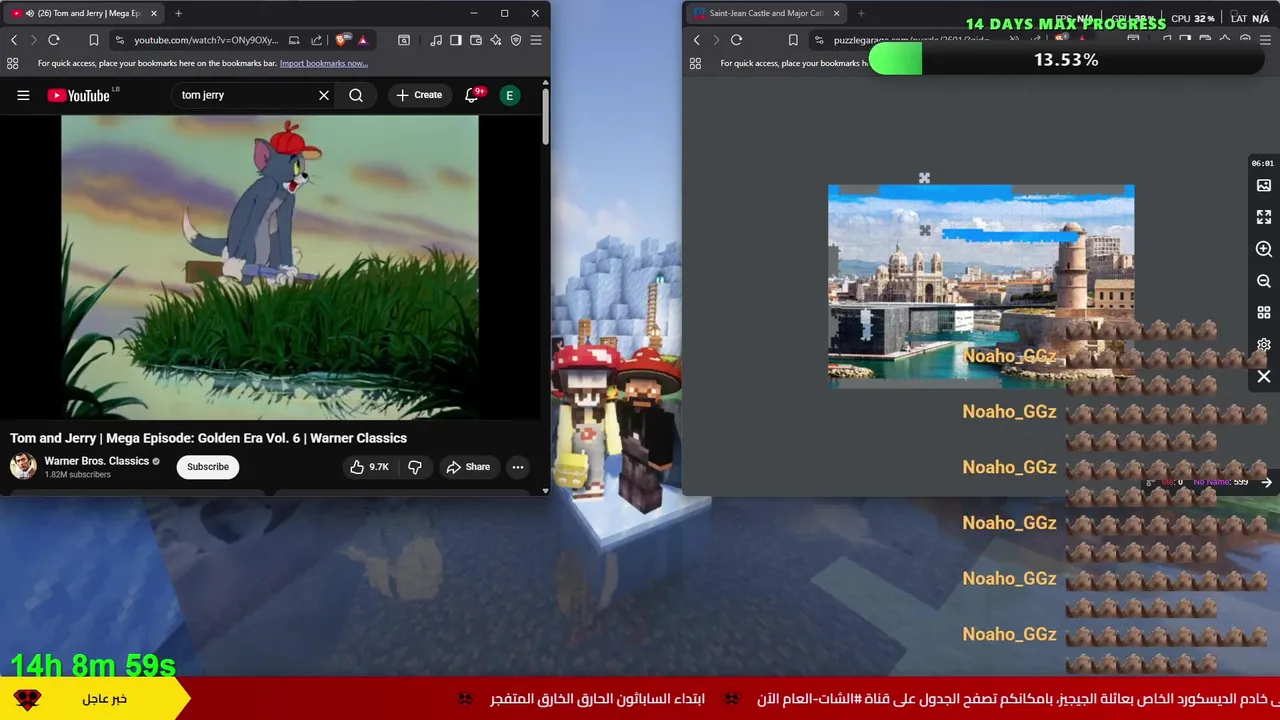Screen dimensions: 1280x720
Task: Click the share icon in YouTube address bar
Action: pos(317,40)
